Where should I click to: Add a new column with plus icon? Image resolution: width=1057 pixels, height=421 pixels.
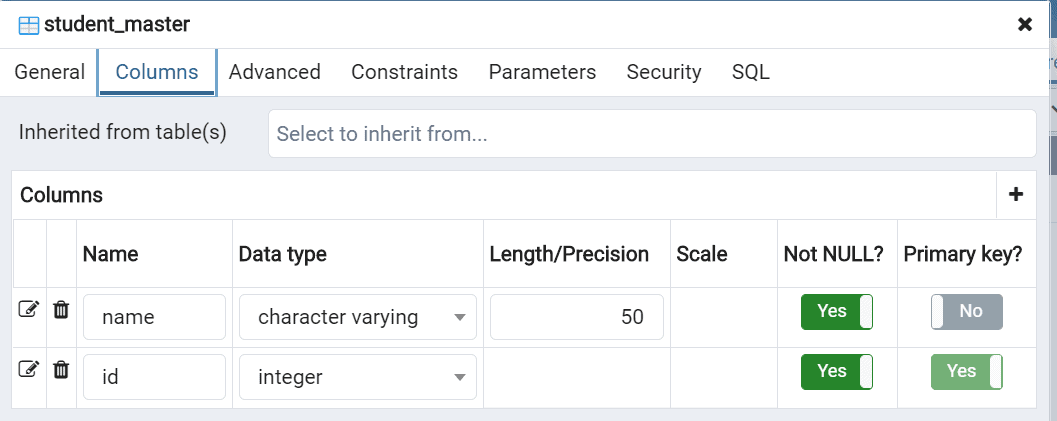pyautogui.click(x=1016, y=195)
